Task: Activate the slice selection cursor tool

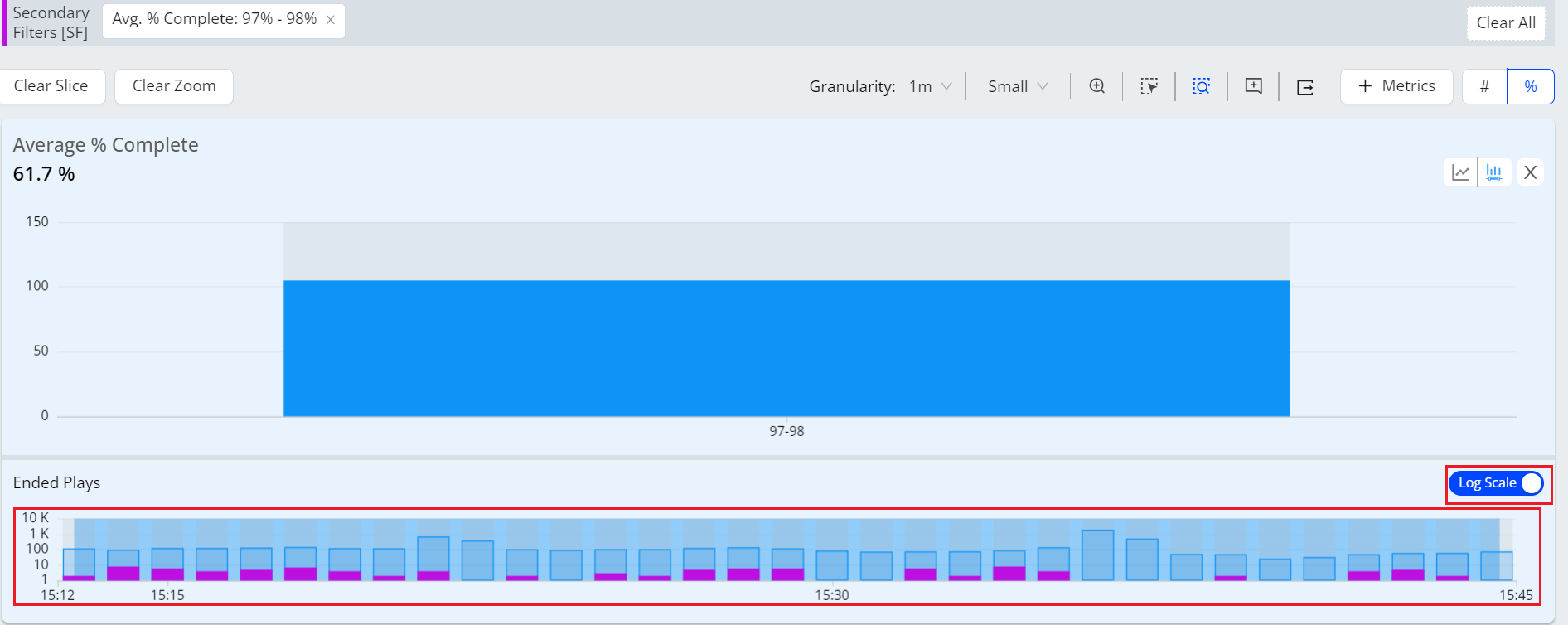Action: (1149, 86)
